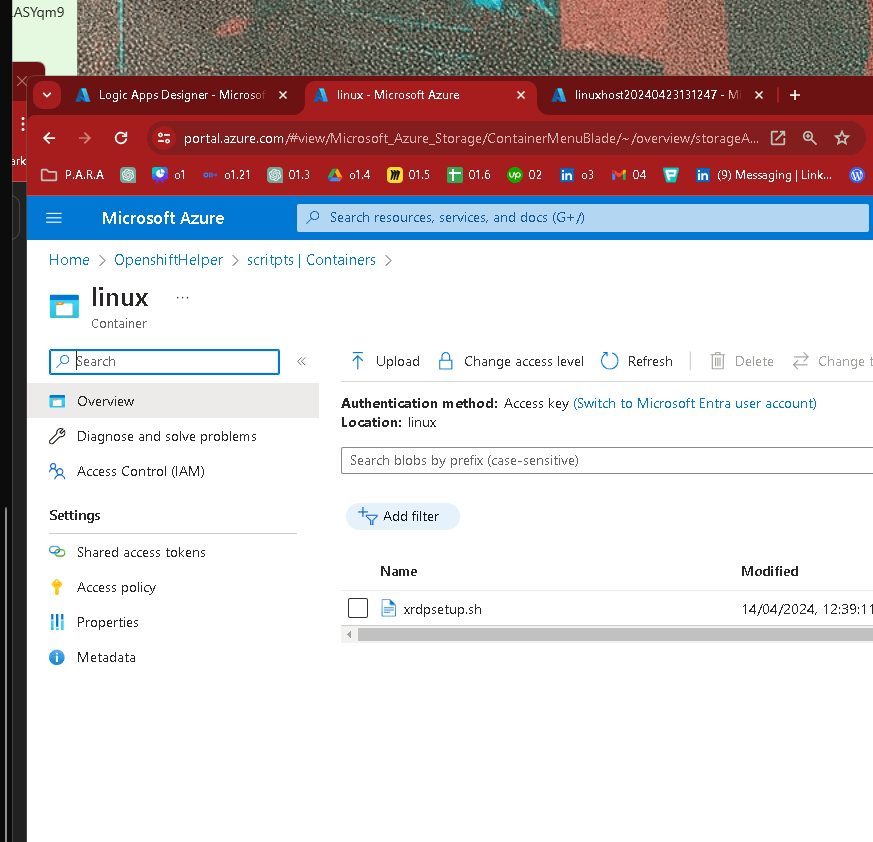Open the 01.6 bookmark
The width and height of the screenshot is (873, 842).
coord(469,175)
